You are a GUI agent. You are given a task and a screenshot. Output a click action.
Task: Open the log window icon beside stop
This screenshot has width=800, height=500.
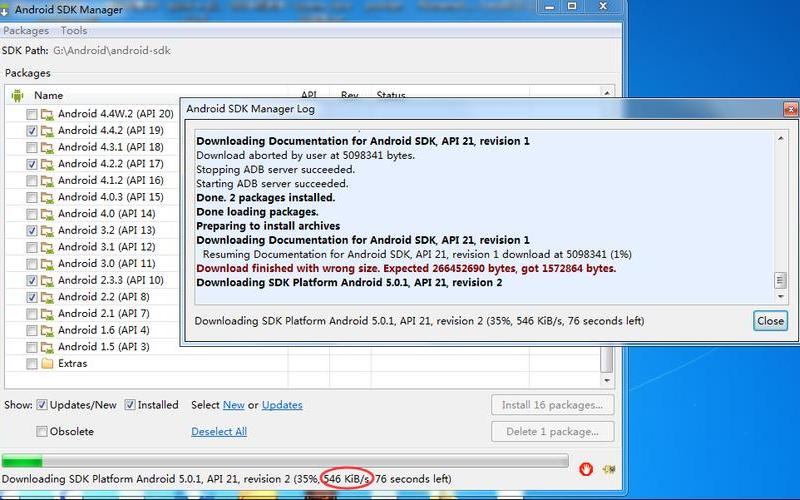pyautogui.click(x=608, y=469)
